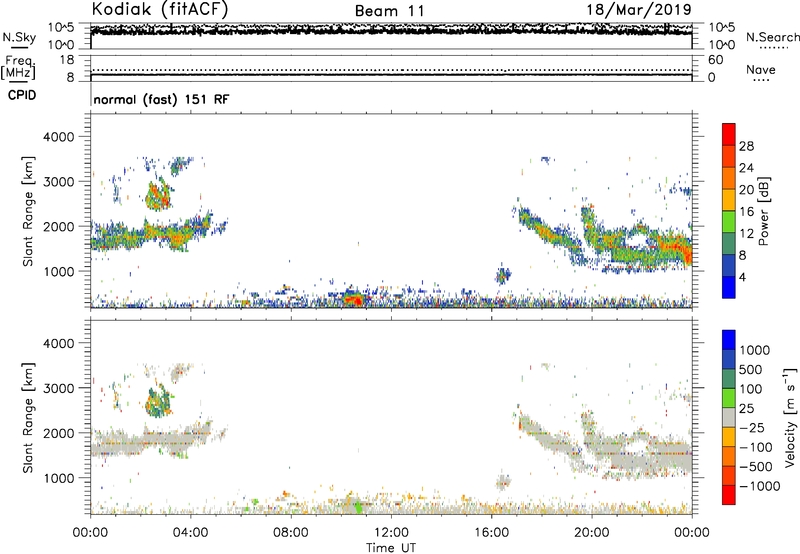Click the "−500" tick on Velocity colorbar

click(x=755, y=466)
